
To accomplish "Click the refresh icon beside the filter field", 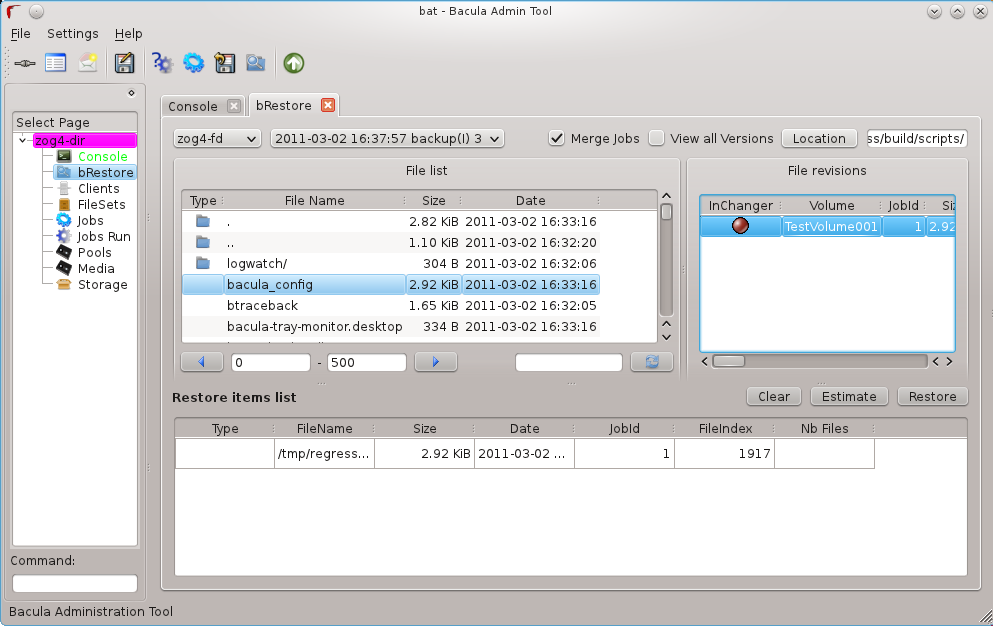I will point(651,362).
